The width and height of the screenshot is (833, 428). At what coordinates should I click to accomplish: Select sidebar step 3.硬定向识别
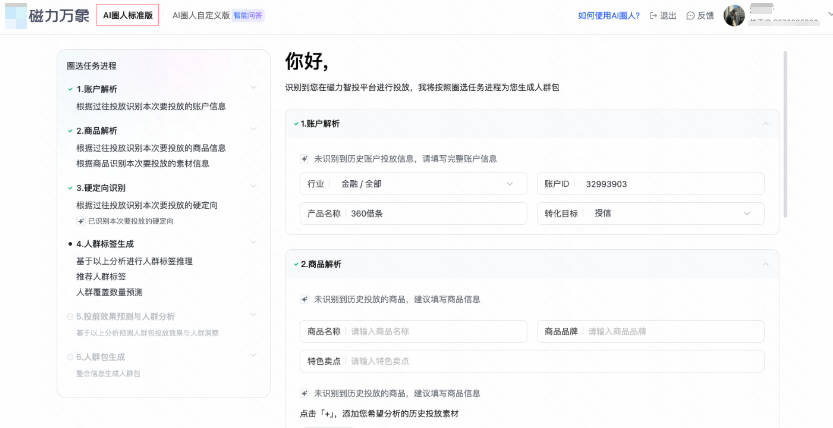pyautogui.click(x=101, y=188)
